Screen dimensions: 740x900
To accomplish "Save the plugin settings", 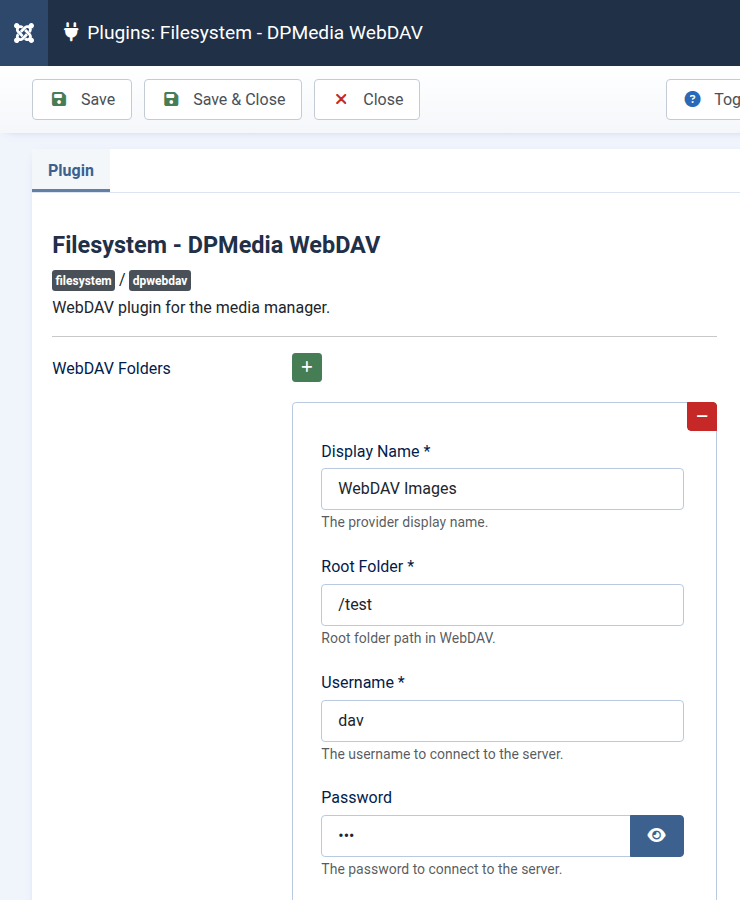I will 82,99.
